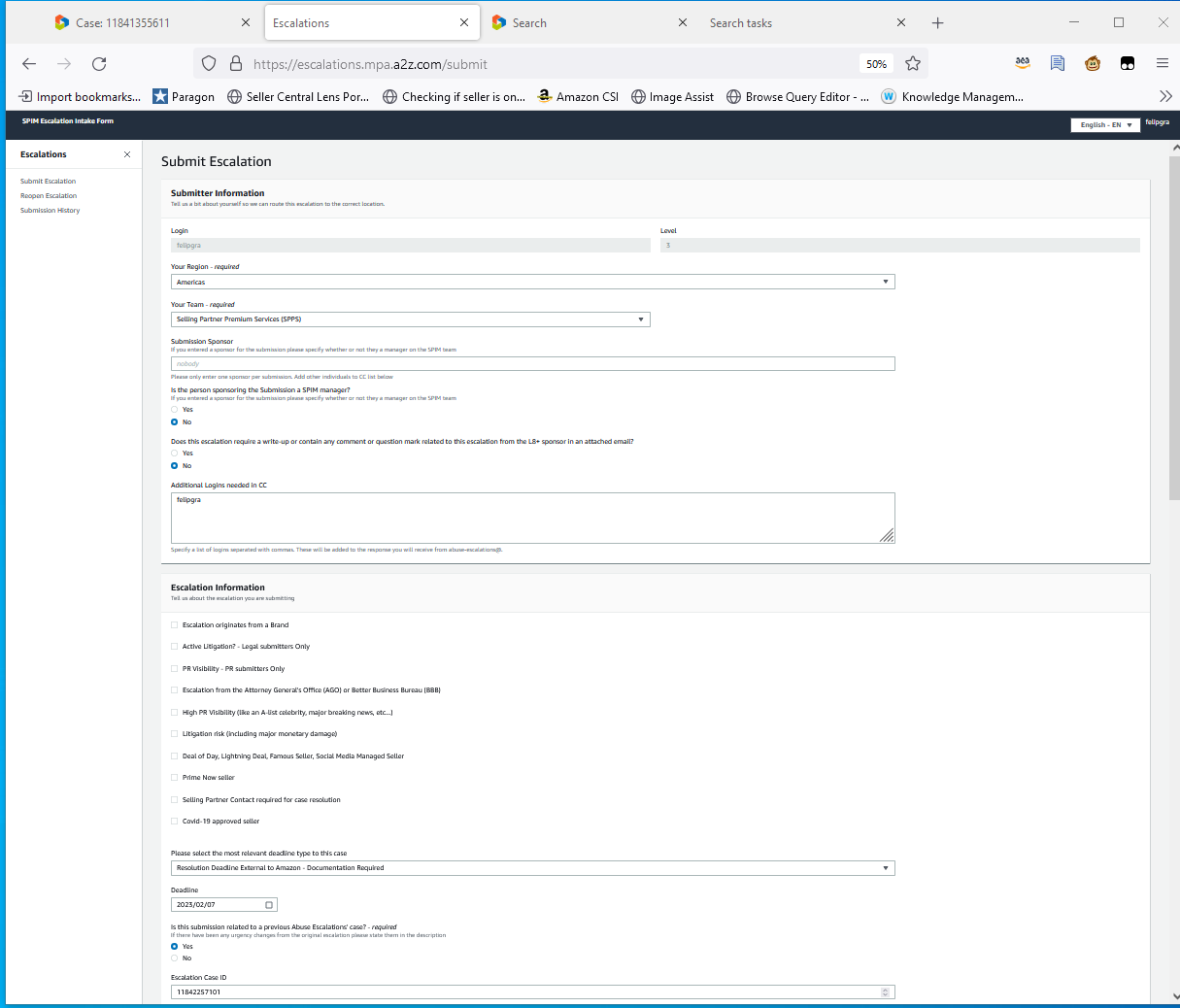The height and width of the screenshot is (1008, 1180).
Task: Open a new browser tab
Action: click(x=937, y=22)
